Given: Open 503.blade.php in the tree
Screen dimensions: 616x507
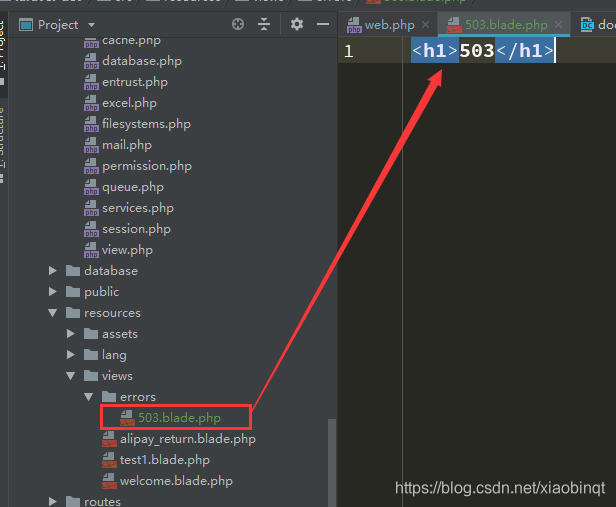Looking at the screenshot, I should (x=179, y=418).
